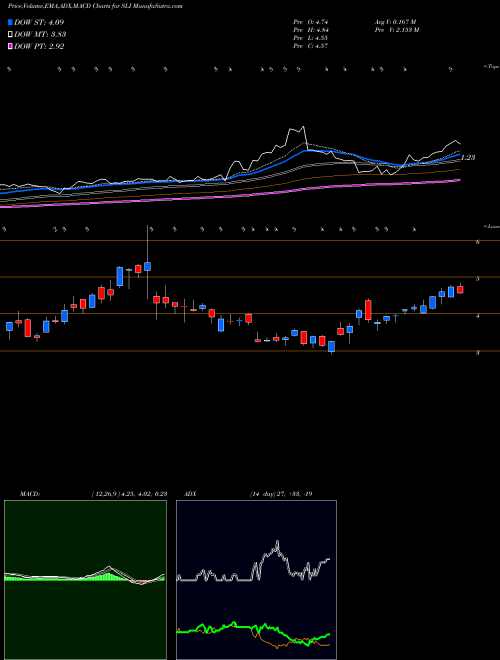The width and height of the screenshot is (500, 660).
Task: Click the blue DOW ST legend swatch
Action: click(10, 22)
